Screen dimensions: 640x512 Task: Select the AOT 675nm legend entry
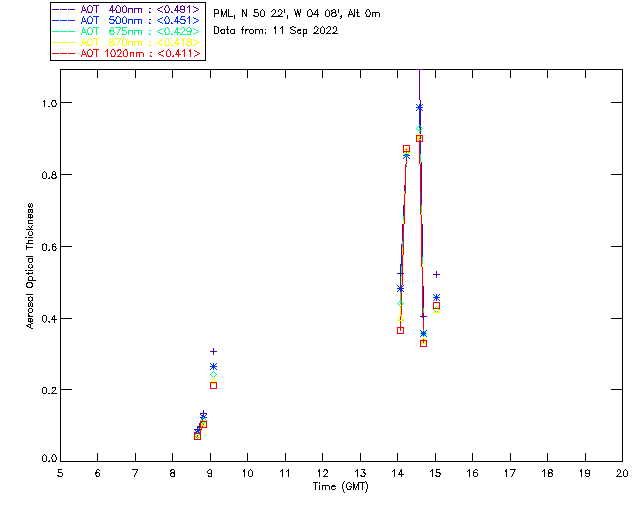(x=127, y=31)
